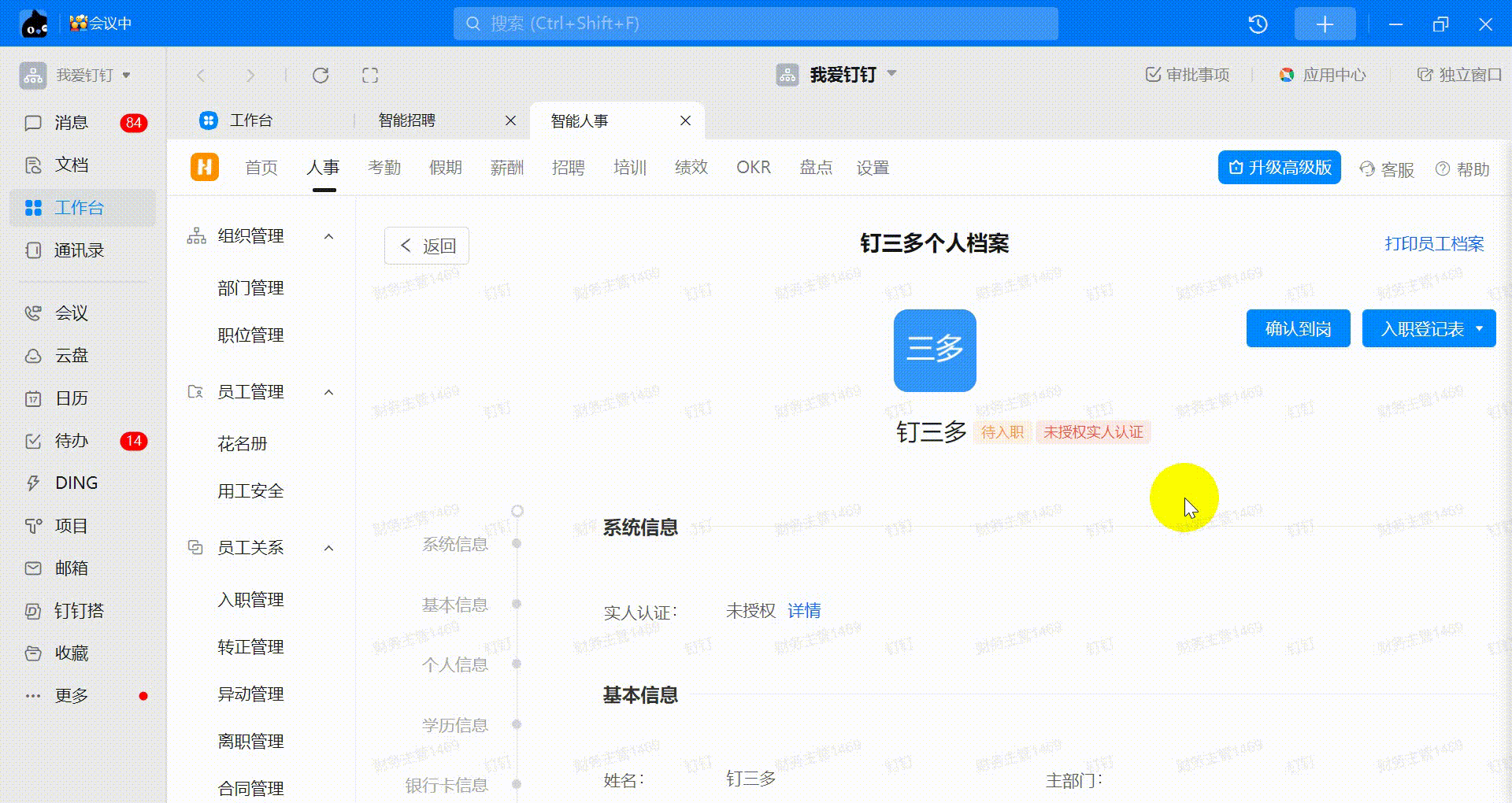1512x803 pixels.
Task: Open the history clock icon
Action: click(1258, 24)
